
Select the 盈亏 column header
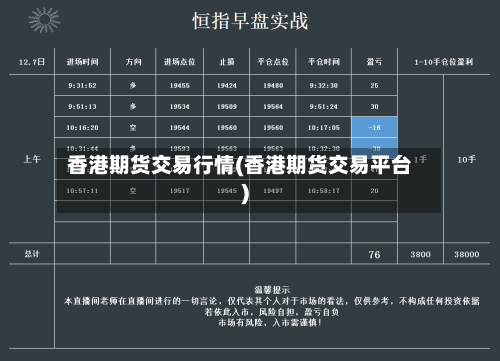[374, 62]
